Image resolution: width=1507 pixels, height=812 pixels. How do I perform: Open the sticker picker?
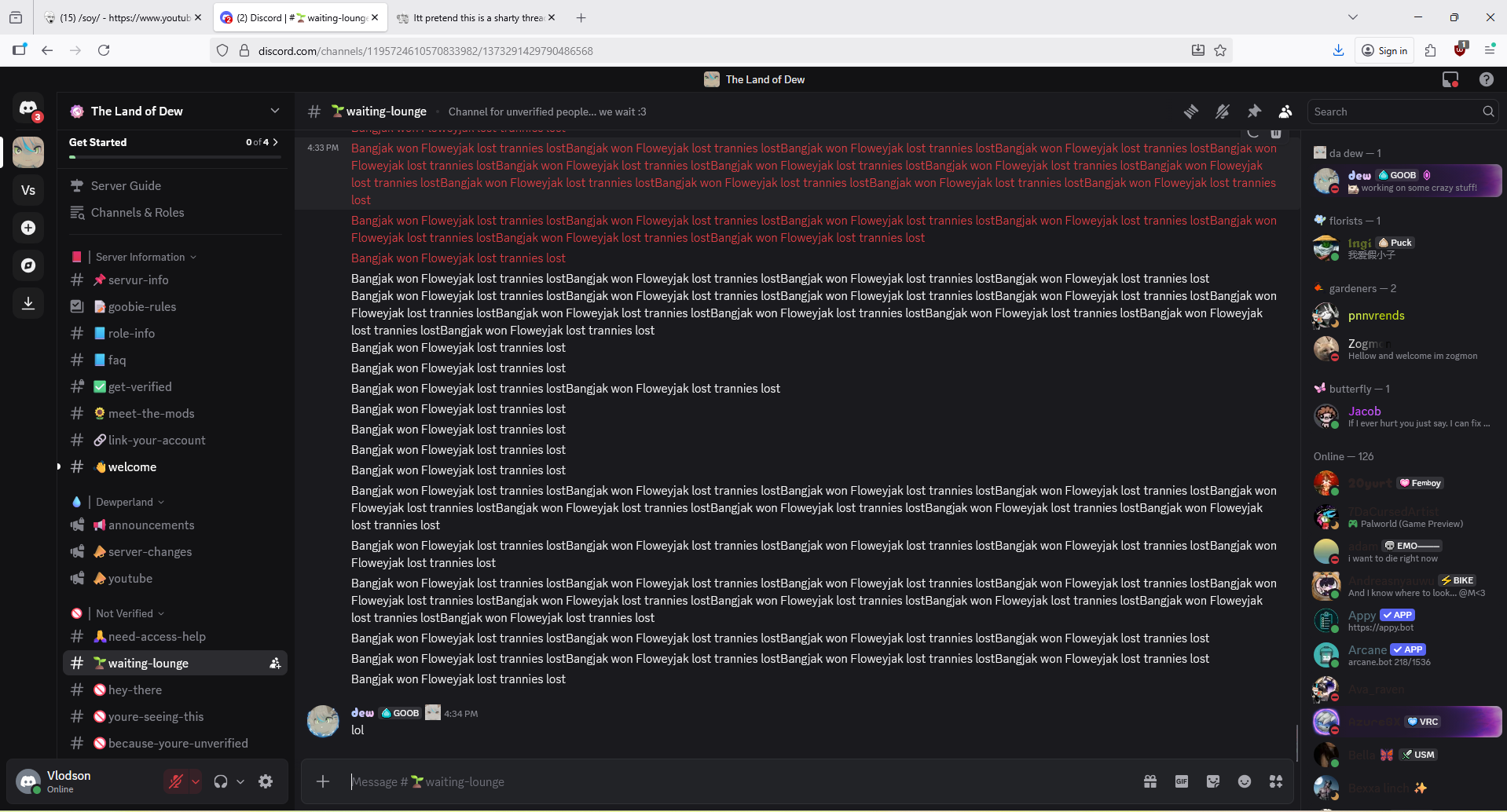tap(1213, 781)
